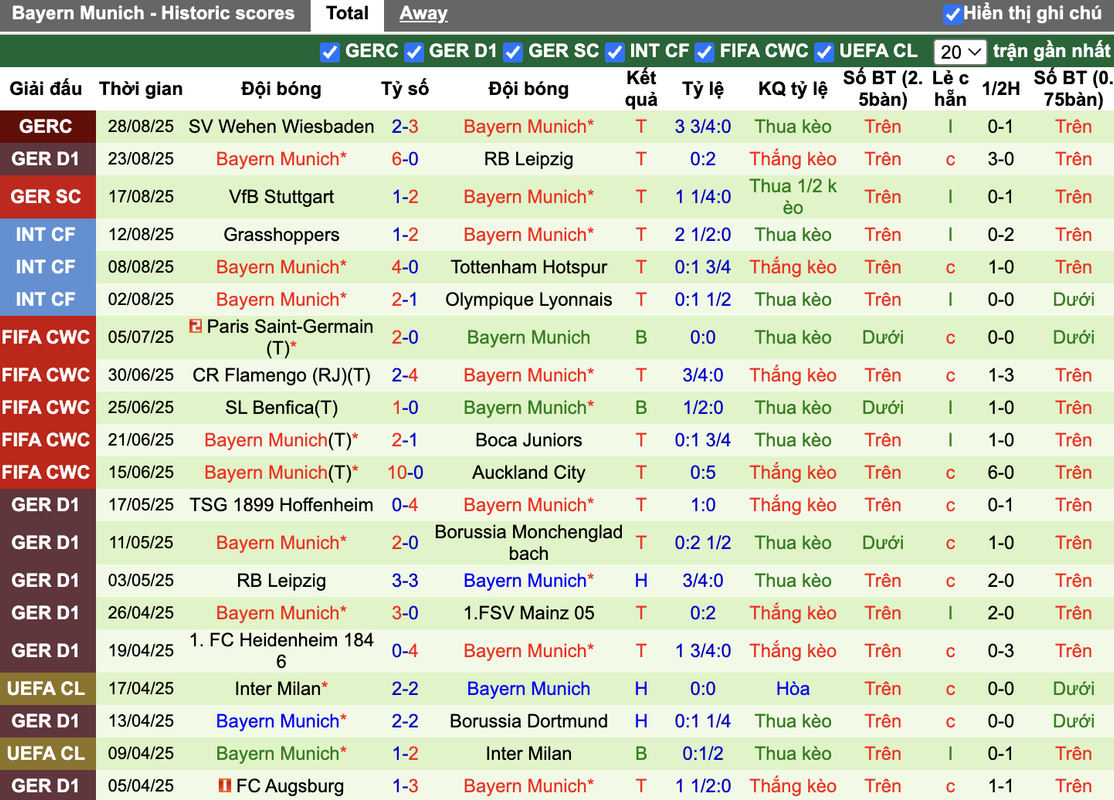
Task: Open the VfB Stuttgart team link
Action: [x=281, y=197]
